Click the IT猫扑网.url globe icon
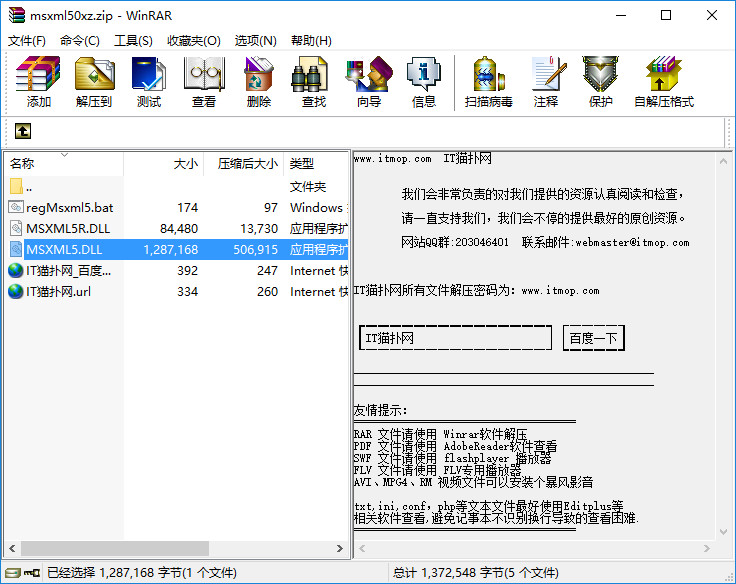The width and height of the screenshot is (736, 584). click(x=15, y=291)
